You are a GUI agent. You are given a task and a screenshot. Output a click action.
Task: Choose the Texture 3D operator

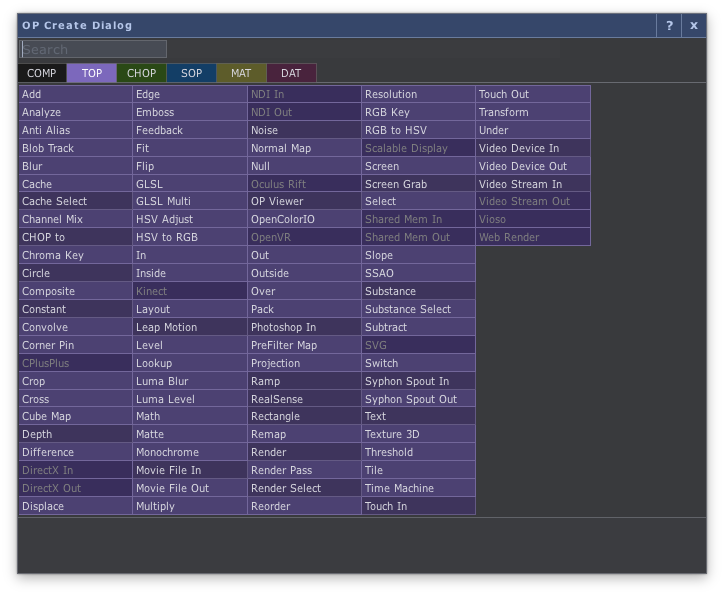click(x=418, y=434)
